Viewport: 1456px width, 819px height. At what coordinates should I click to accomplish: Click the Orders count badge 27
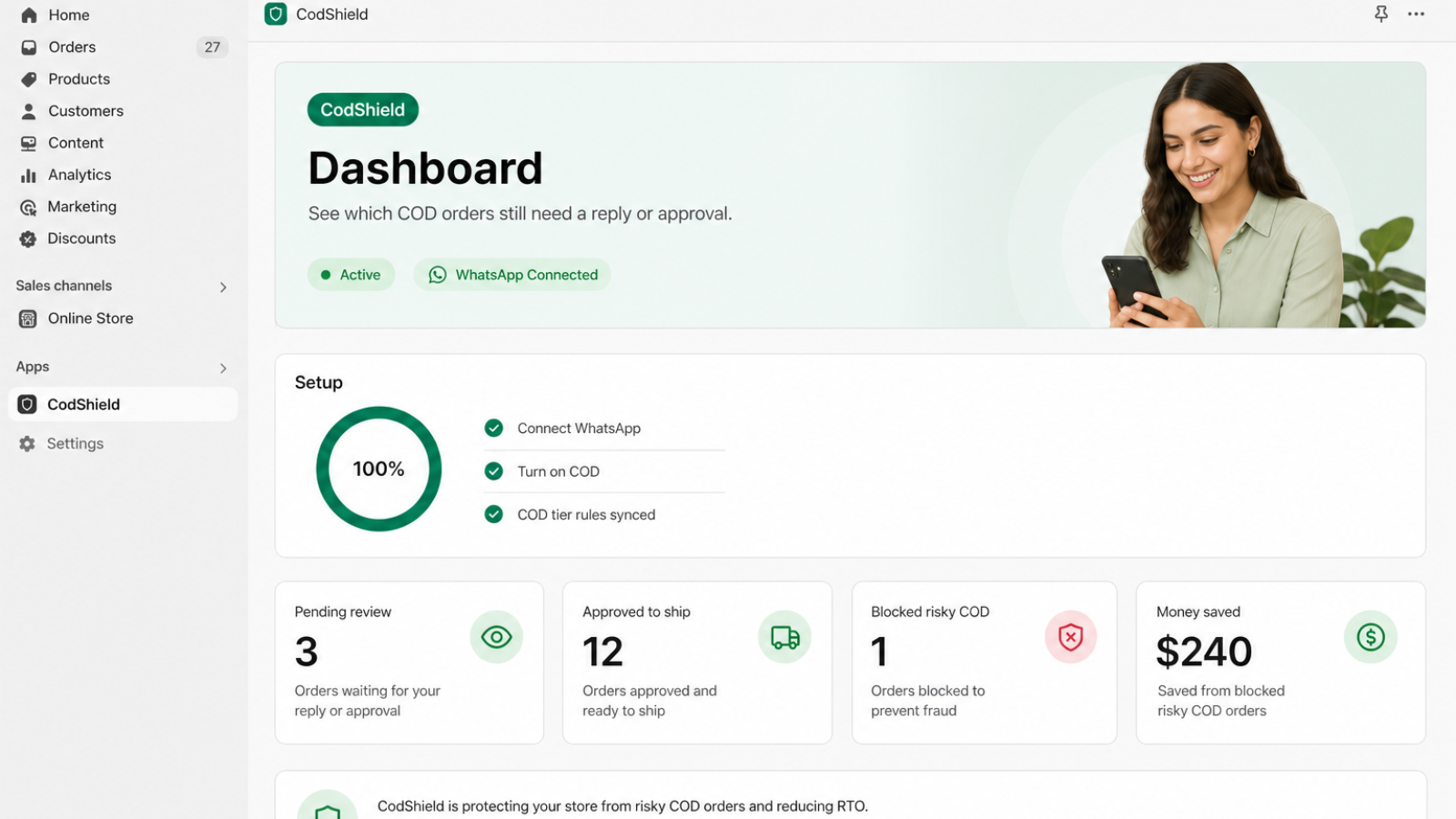(212, 47)
